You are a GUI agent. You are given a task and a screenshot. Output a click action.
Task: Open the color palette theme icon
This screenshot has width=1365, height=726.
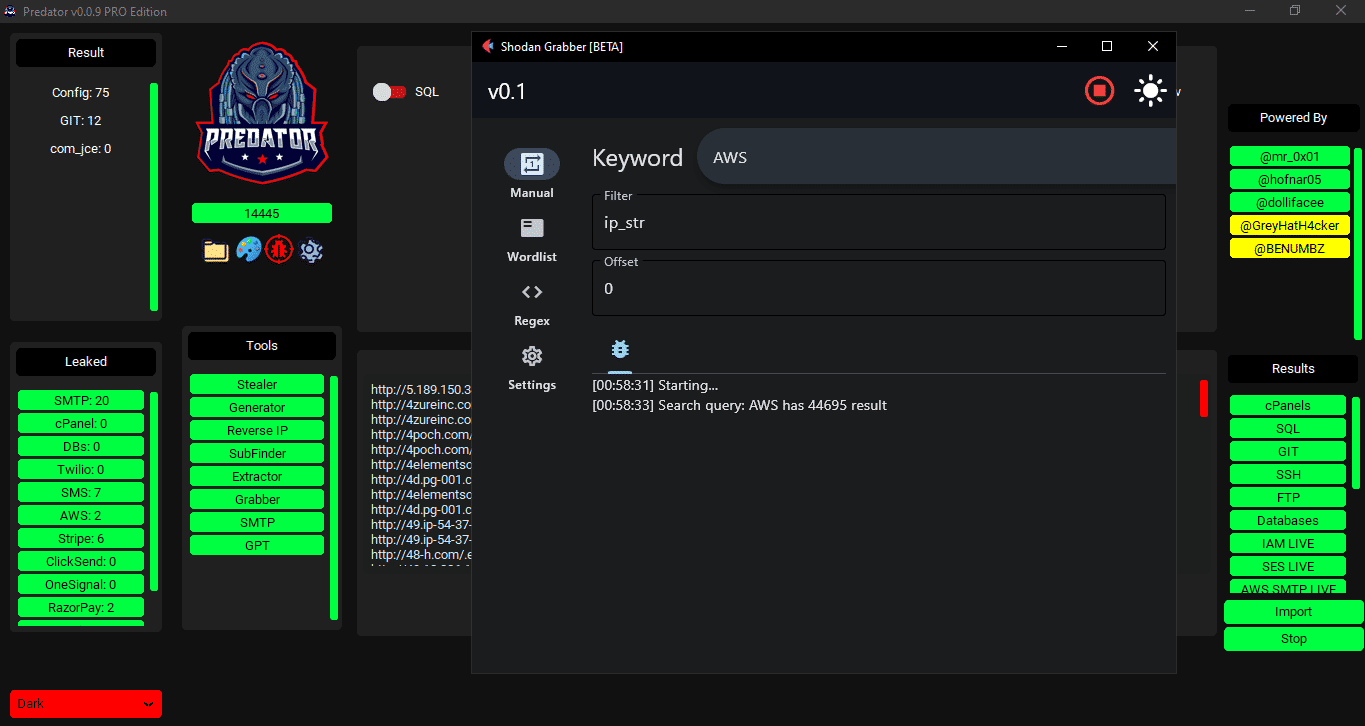tap(248, 250)
